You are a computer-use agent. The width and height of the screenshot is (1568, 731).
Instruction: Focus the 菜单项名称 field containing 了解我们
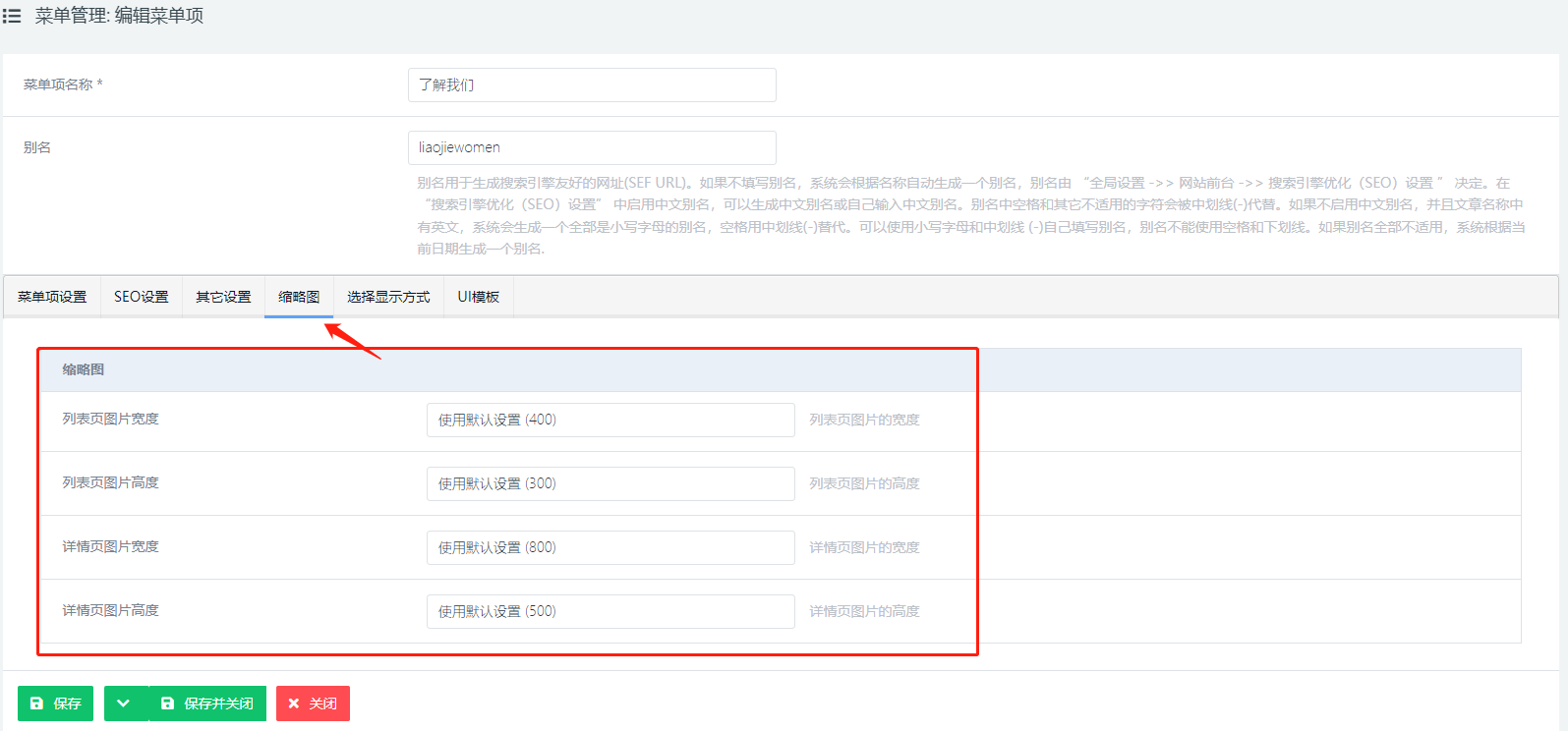pyautogui.click(x=592, y=85)
